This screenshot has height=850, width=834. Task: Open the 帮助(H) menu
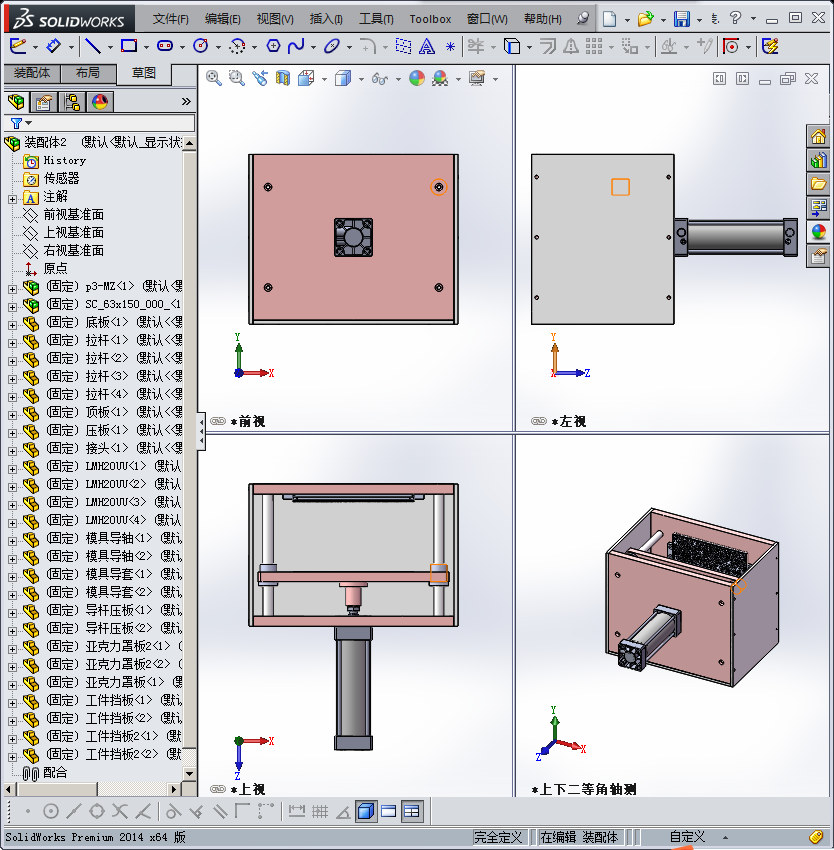(x=543, y=19)
